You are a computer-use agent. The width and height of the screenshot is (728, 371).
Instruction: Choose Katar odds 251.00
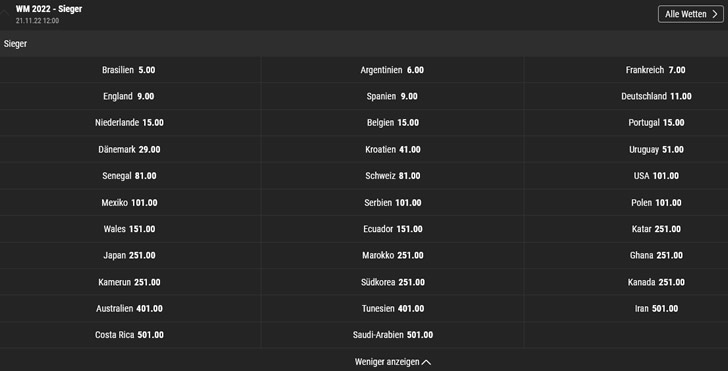pyautogui.click(x=626, y=229)
